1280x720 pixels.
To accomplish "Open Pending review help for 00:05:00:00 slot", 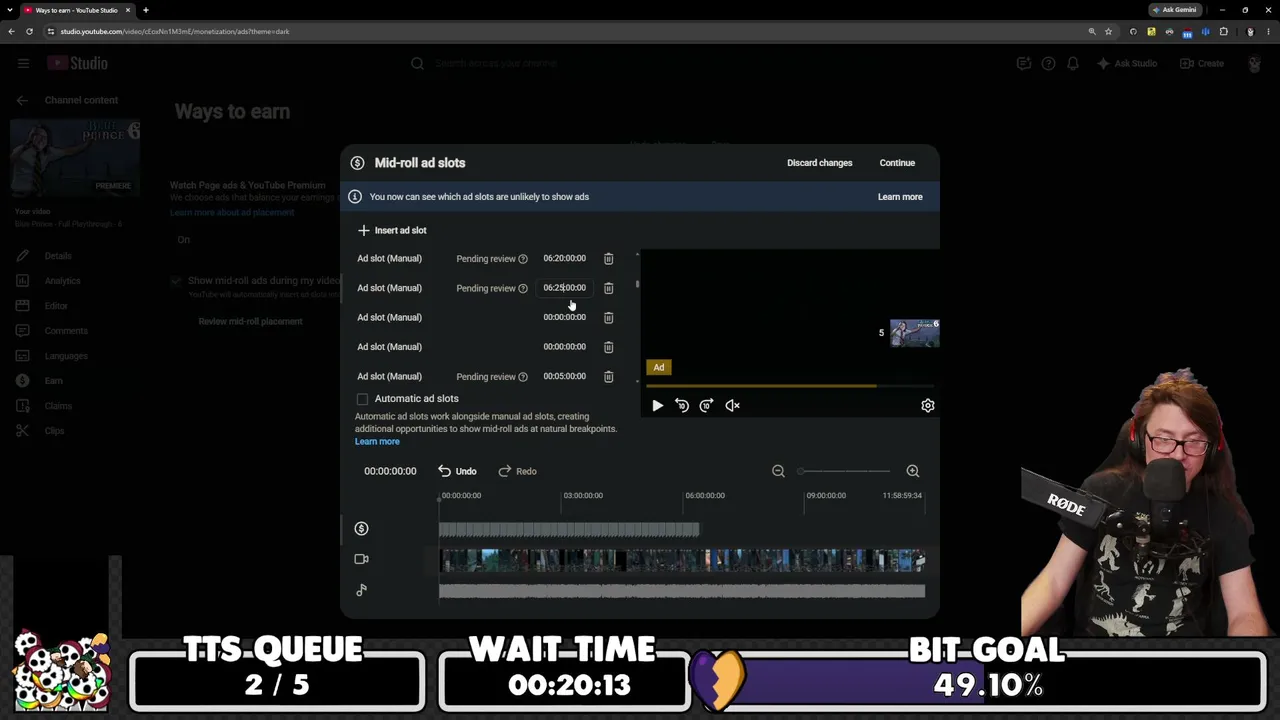I will (522, 377).
